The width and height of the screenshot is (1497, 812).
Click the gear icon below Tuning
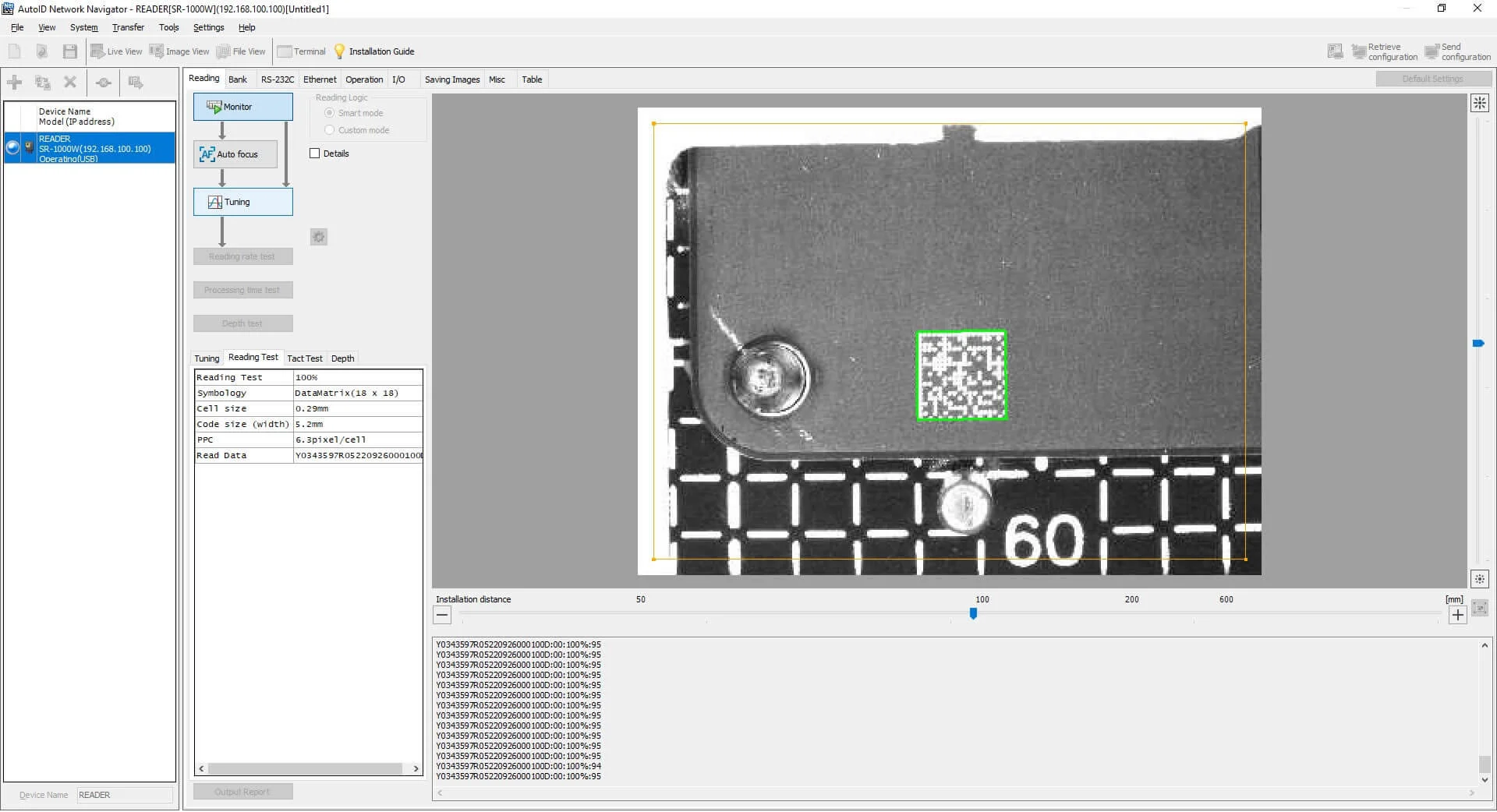coord(319,237)
